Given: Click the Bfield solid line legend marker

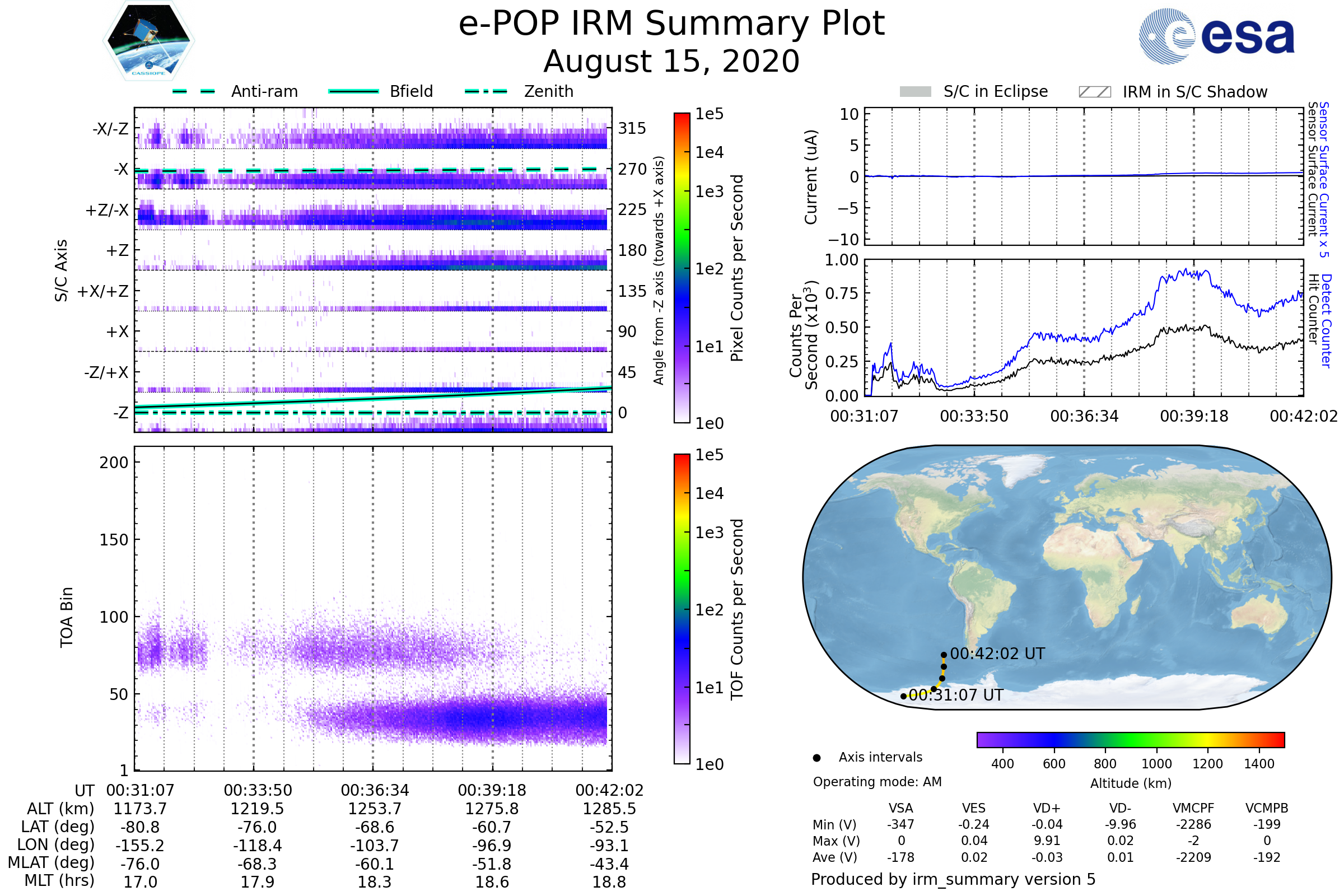Looking at the screenshot, I should coord(354,91).
